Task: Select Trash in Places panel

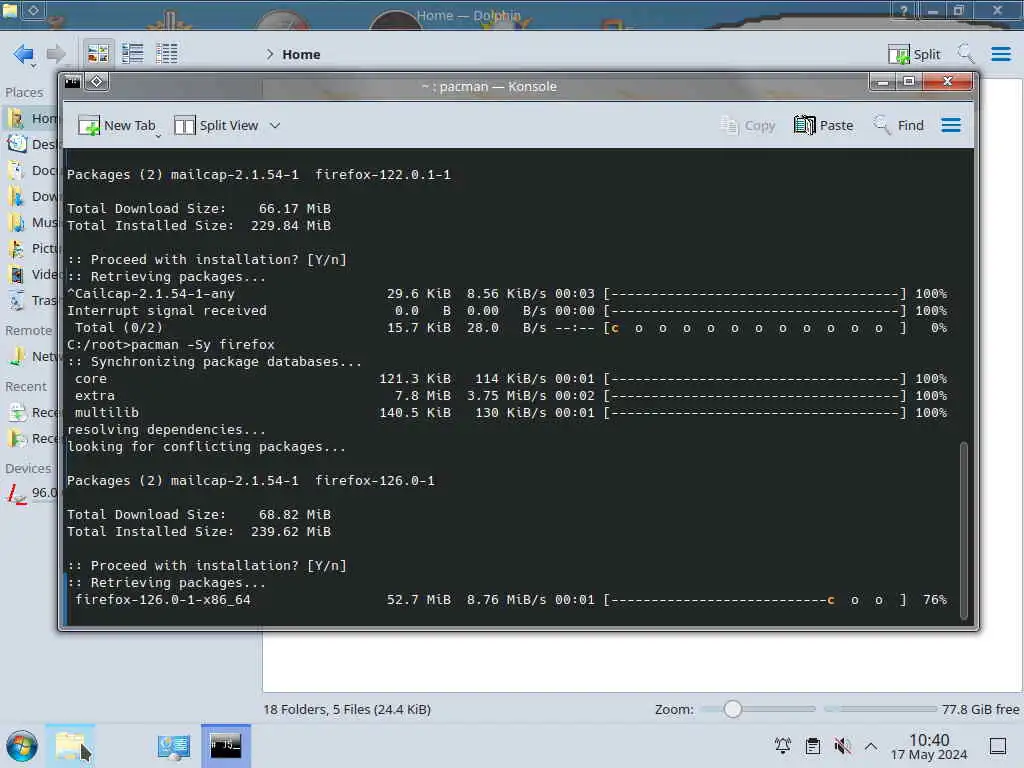Action: click(31, 301)
